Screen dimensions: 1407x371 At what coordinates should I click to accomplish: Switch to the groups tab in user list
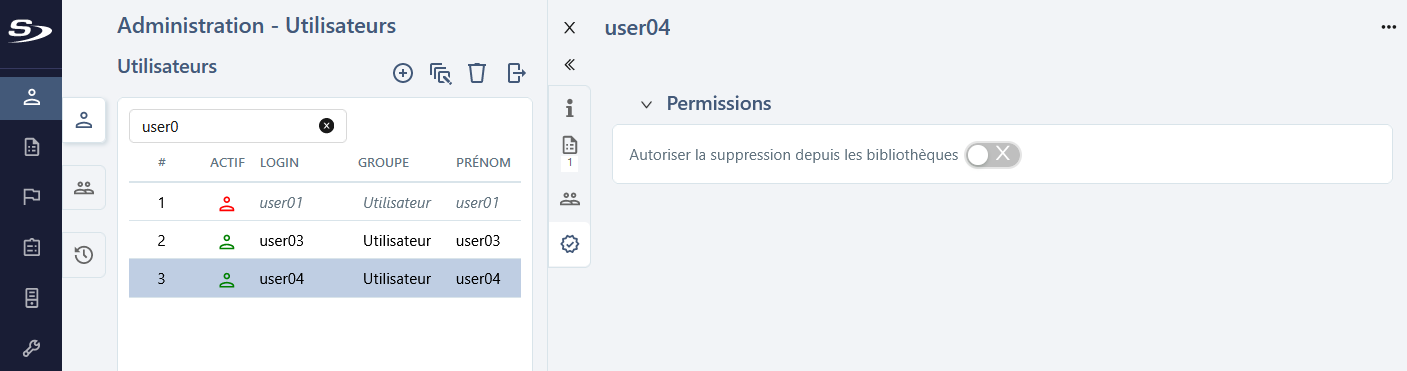84,187
